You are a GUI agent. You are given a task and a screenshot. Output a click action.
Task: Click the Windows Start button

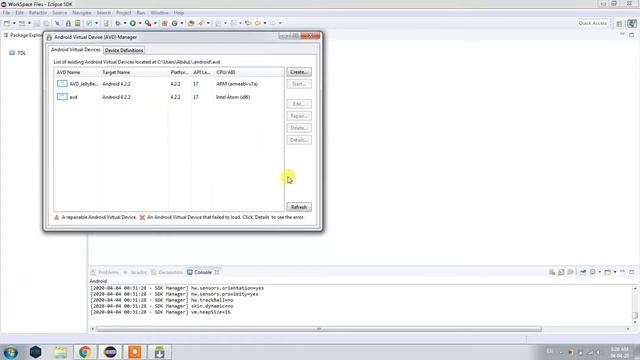[11, 352]
